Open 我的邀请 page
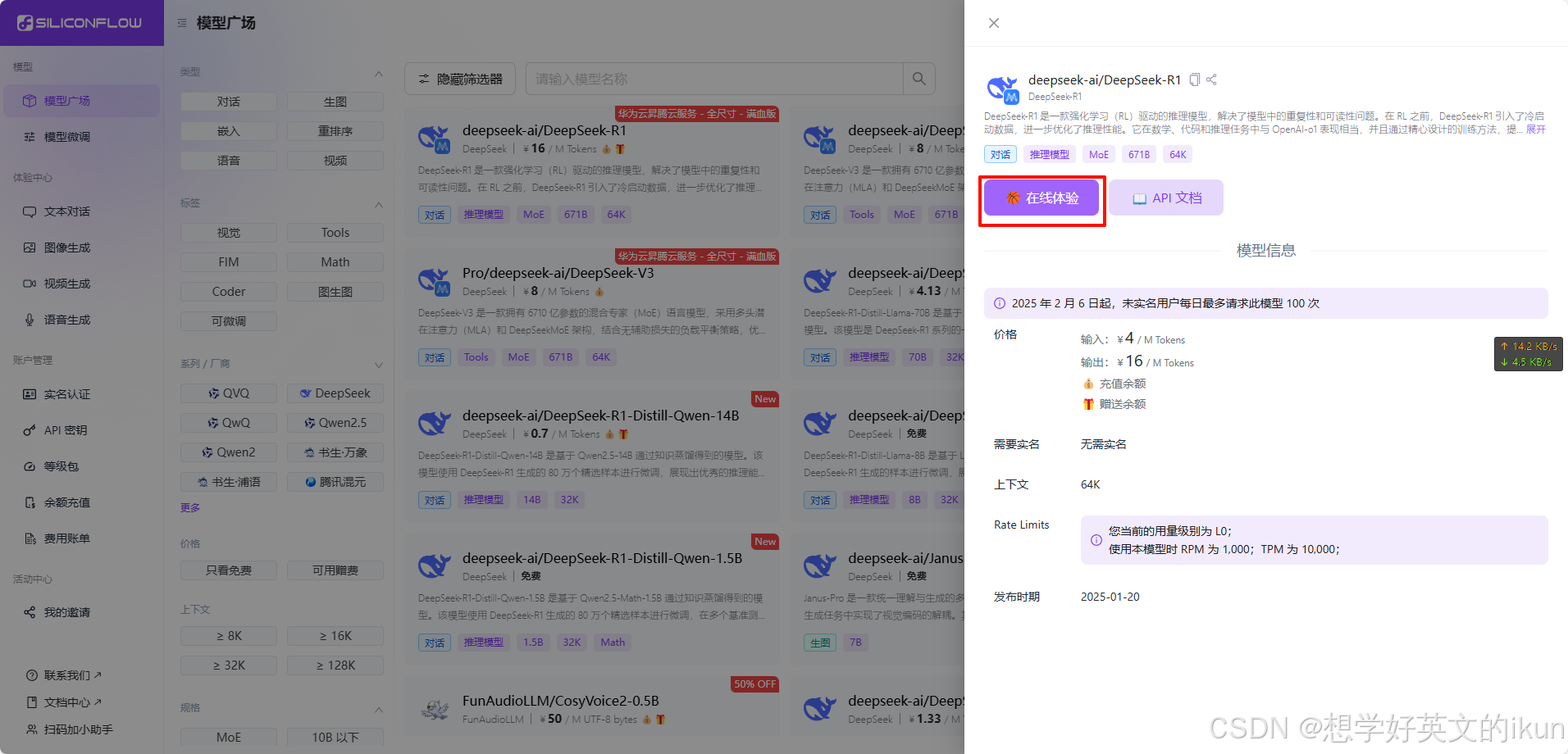Image resolution: width=1568 pixels, height=754 pixels. tap(81, 612)
